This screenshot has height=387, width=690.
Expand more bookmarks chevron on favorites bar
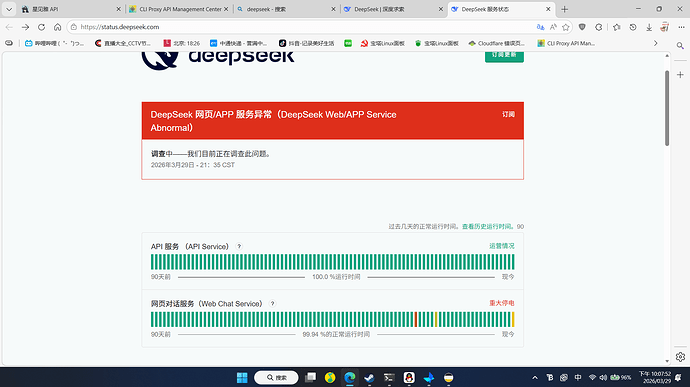click(656, 43)
